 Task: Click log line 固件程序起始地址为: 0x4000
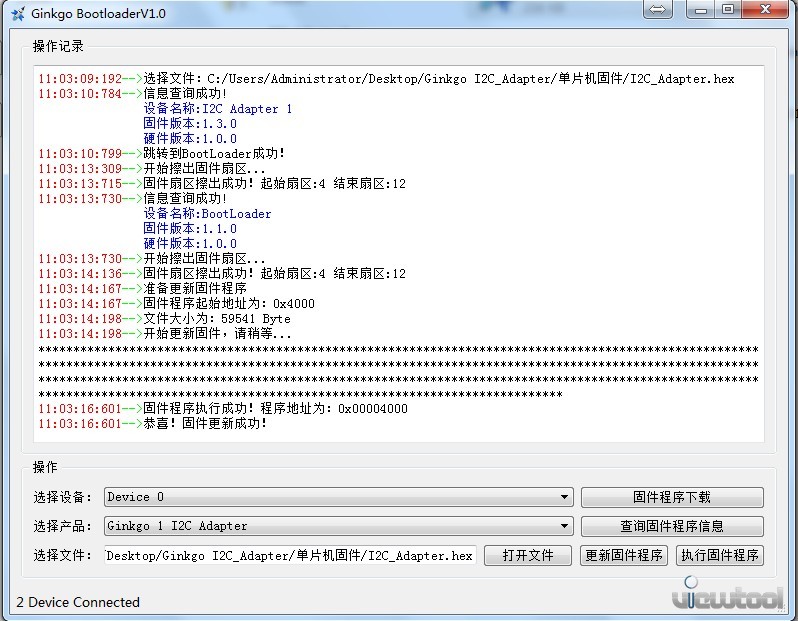coord(177,304)
